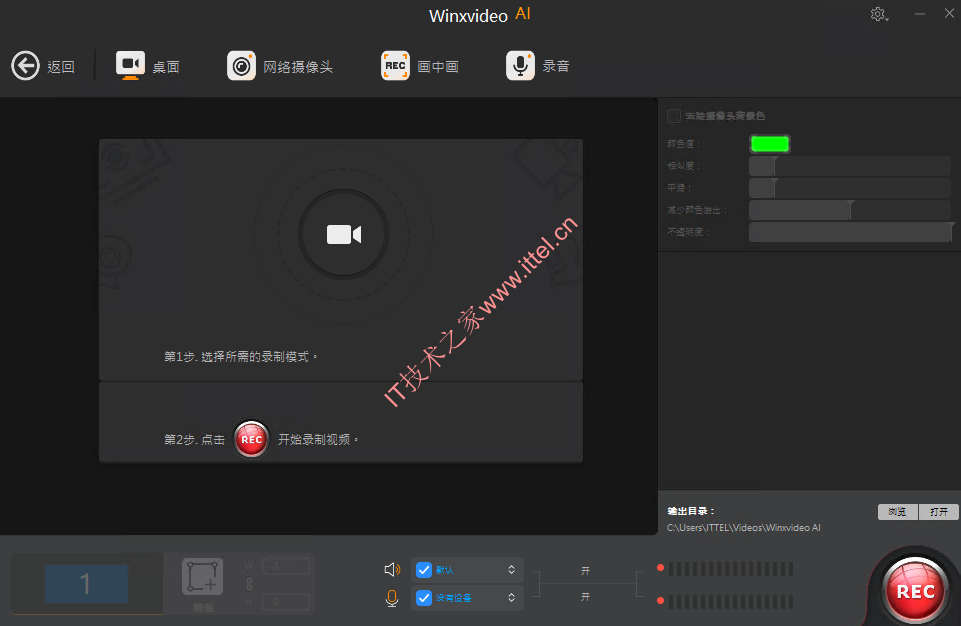This screenshot has width=961, height=626.
Task: Switch to 网络摄像头 webcam recording mode
Action: (x=280, y=66)
